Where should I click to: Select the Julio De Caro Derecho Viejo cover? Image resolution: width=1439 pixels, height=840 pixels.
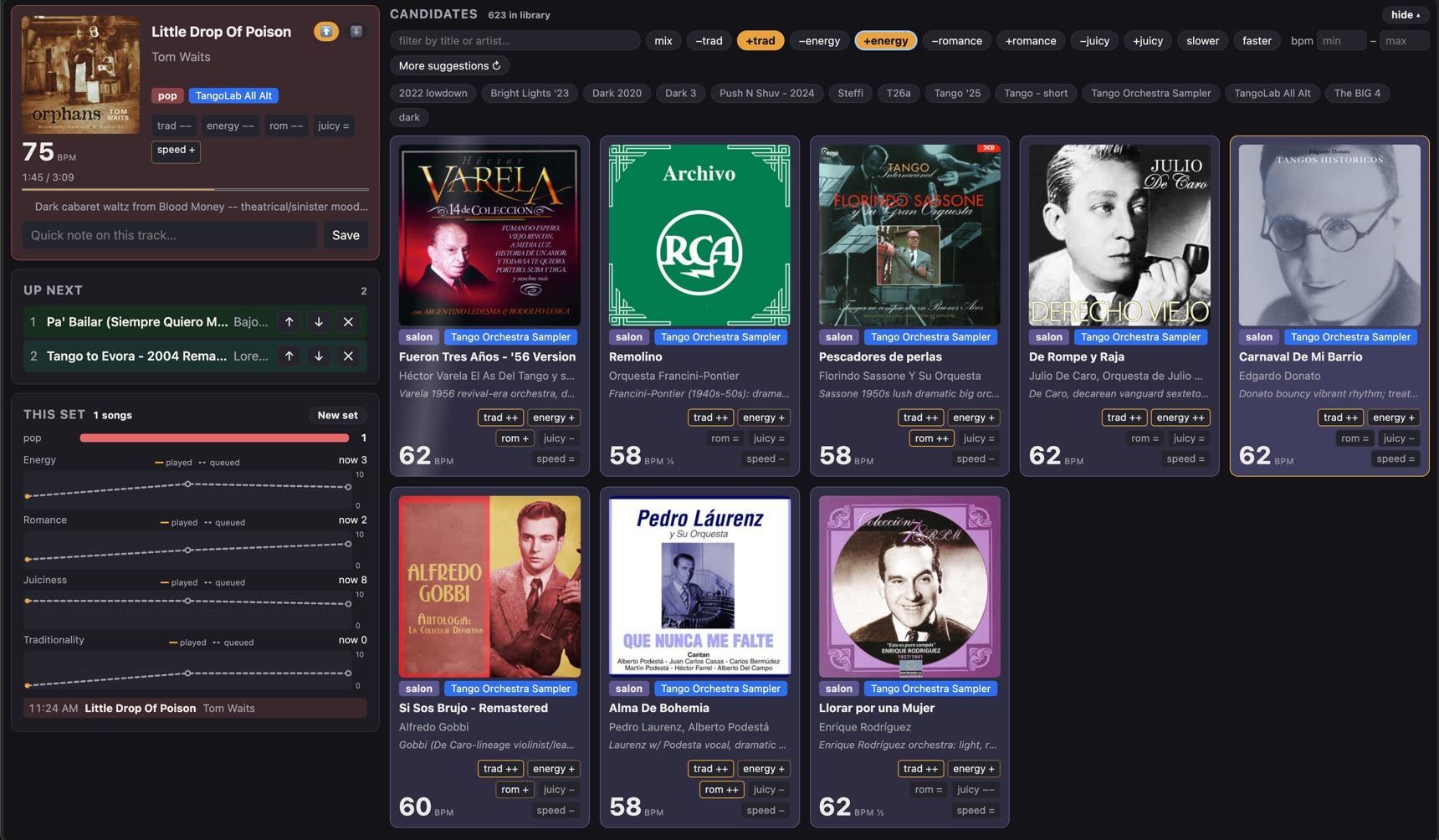tap(1119, 235)
